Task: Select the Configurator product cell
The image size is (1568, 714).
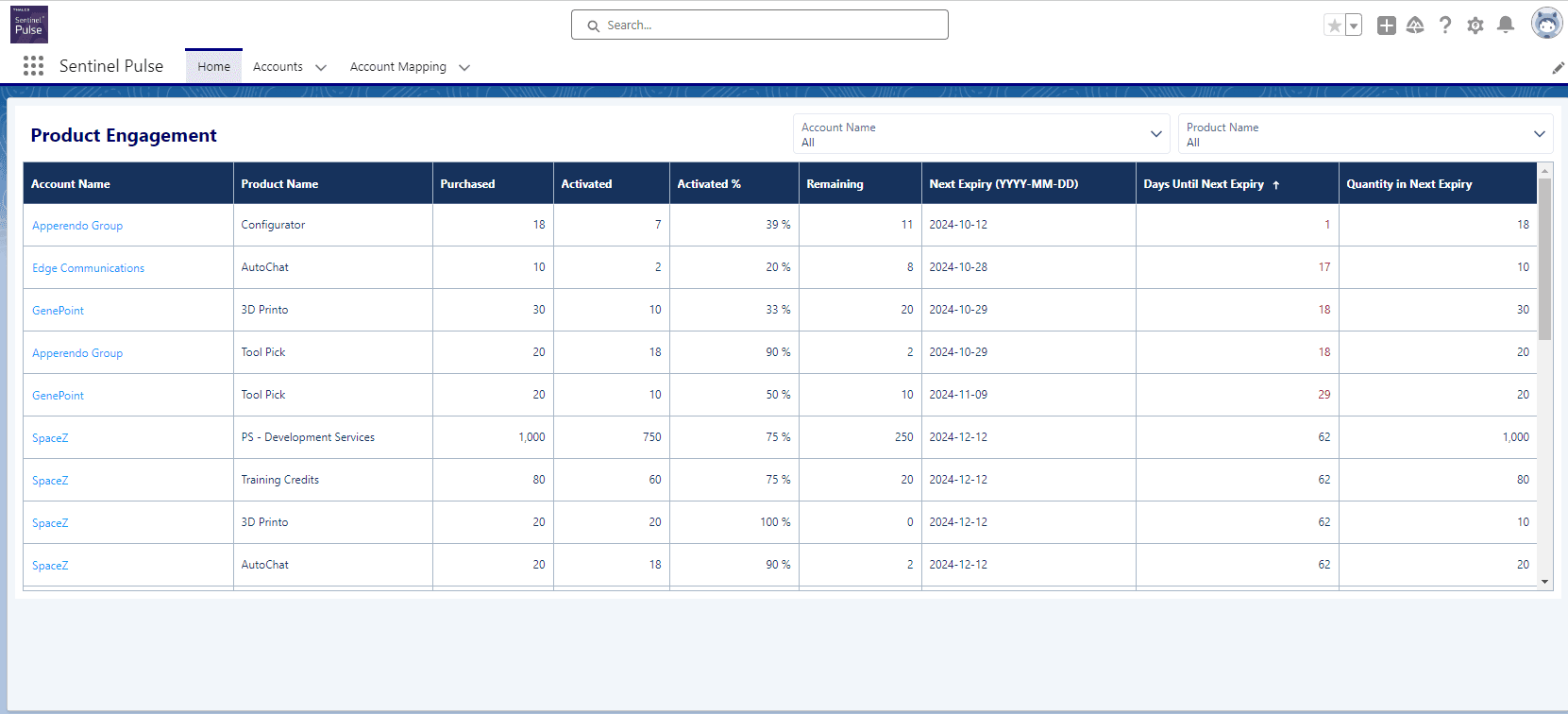Action: [x=333, y=225]
